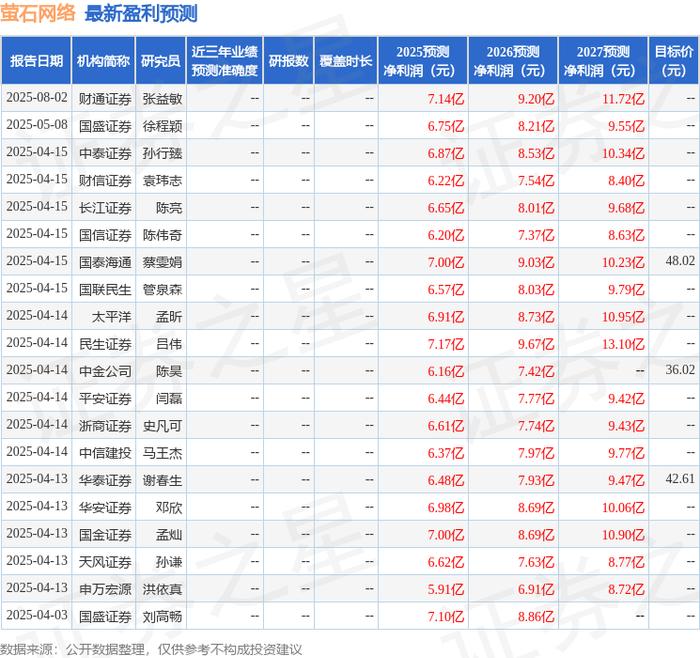This screenshot has height=658, width=700.
Task: Click the 萤石网络 title text
Action: click(38, 13)
